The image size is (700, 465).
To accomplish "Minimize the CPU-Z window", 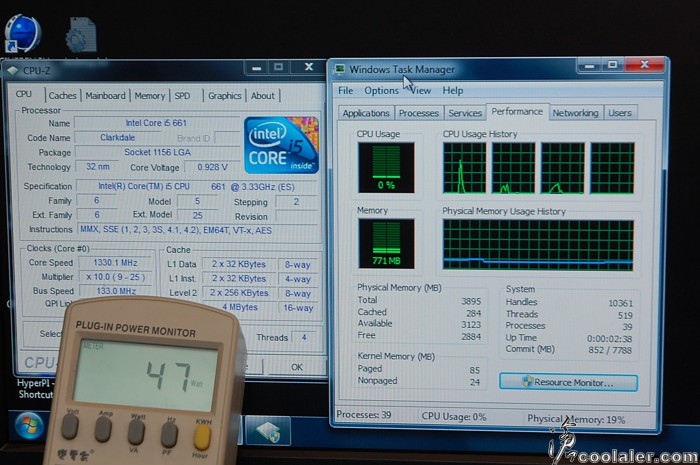I will tap(256, 67).
